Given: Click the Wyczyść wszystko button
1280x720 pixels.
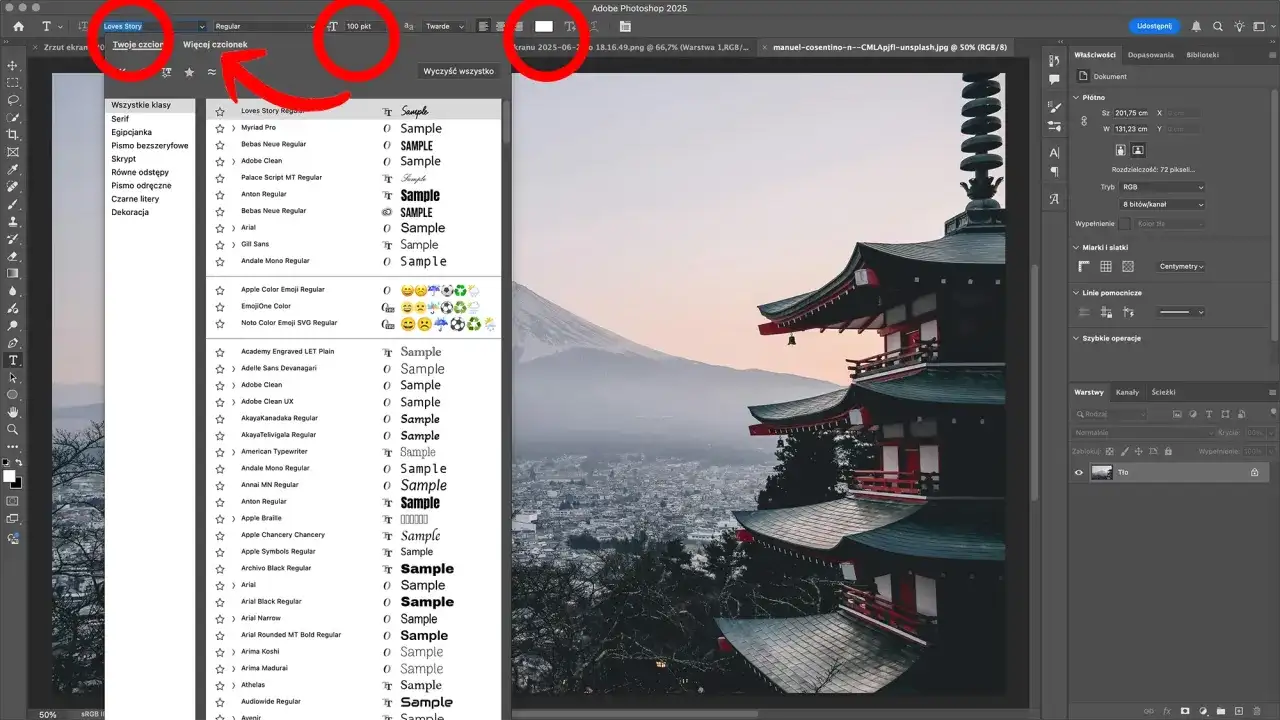Looking at the screenshot, I should [x=458, y=71].
